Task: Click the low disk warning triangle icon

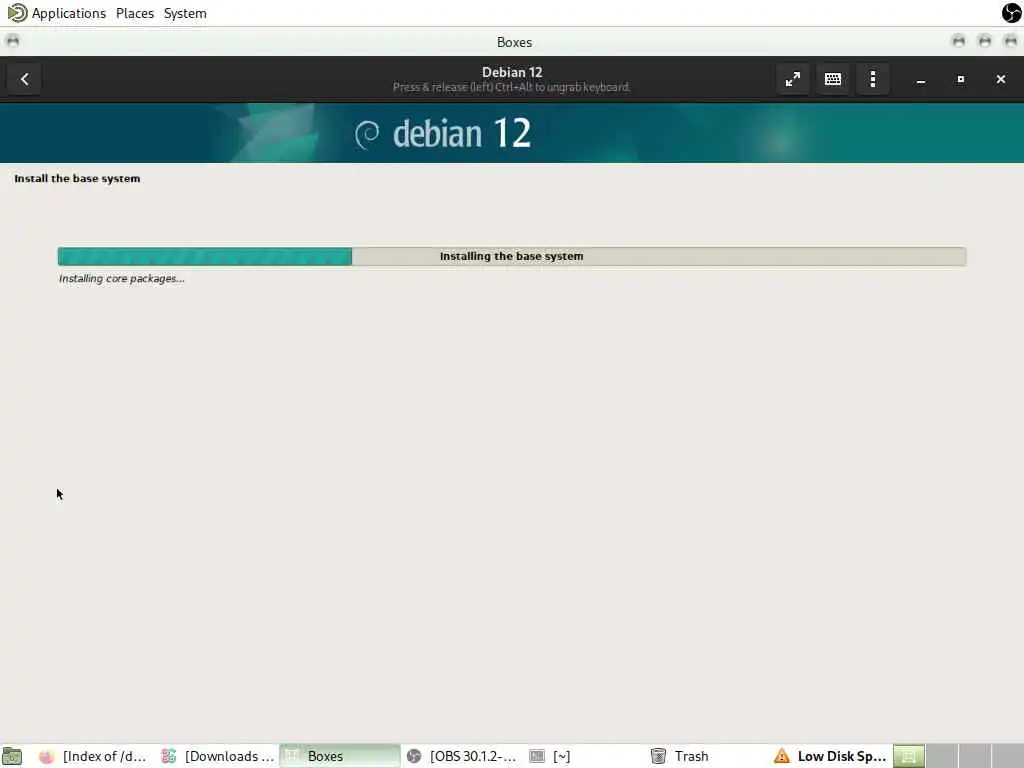Action: point(782,756)
